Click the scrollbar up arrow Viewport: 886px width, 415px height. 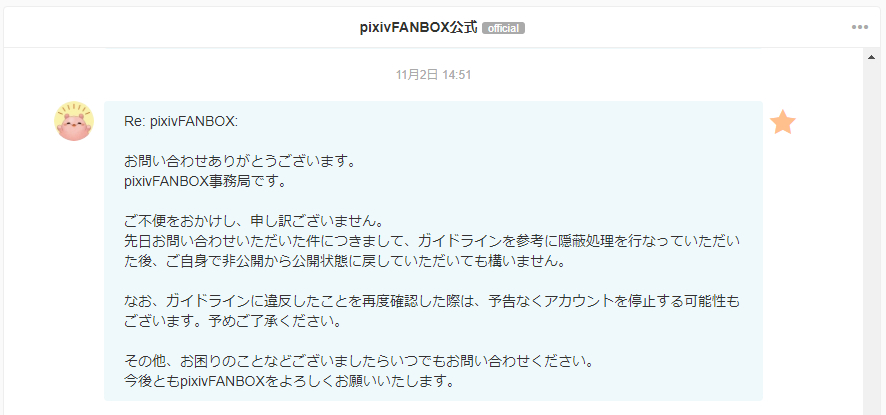click(x=871, y=57)
